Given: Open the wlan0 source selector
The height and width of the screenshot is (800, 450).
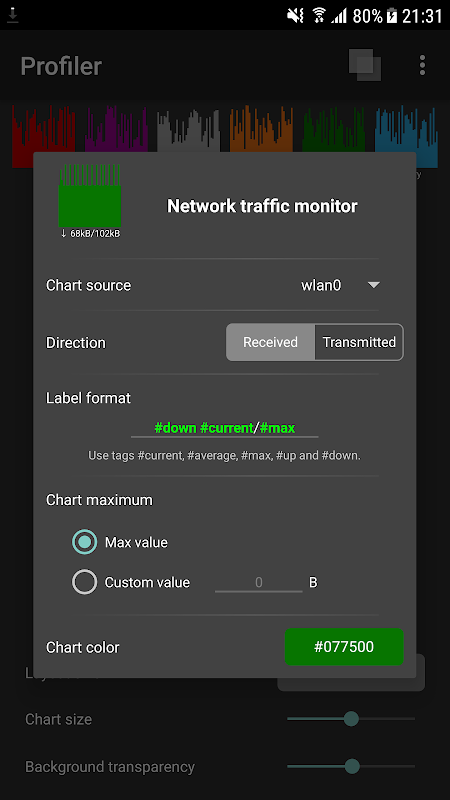Looking at the screenshot, I should (340, 285).
